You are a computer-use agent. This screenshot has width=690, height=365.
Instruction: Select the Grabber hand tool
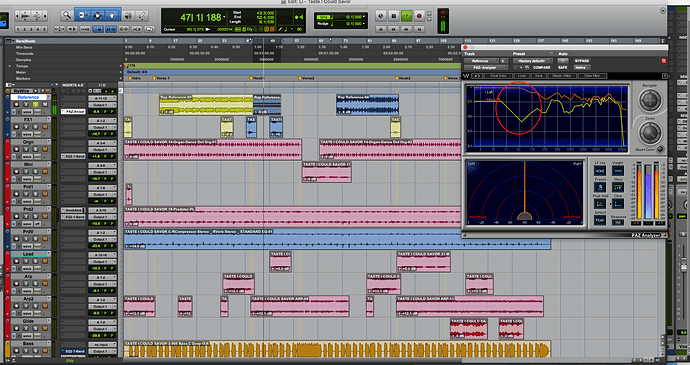point(113,15)
